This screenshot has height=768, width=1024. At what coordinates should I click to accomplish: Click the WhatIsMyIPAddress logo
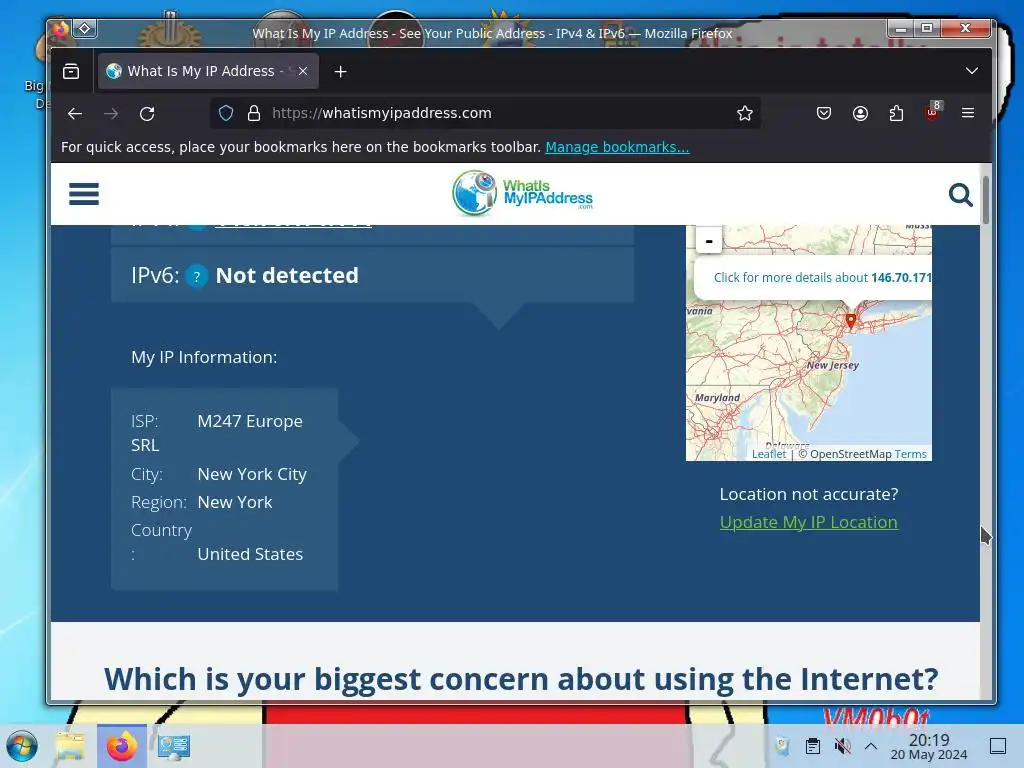522,193
